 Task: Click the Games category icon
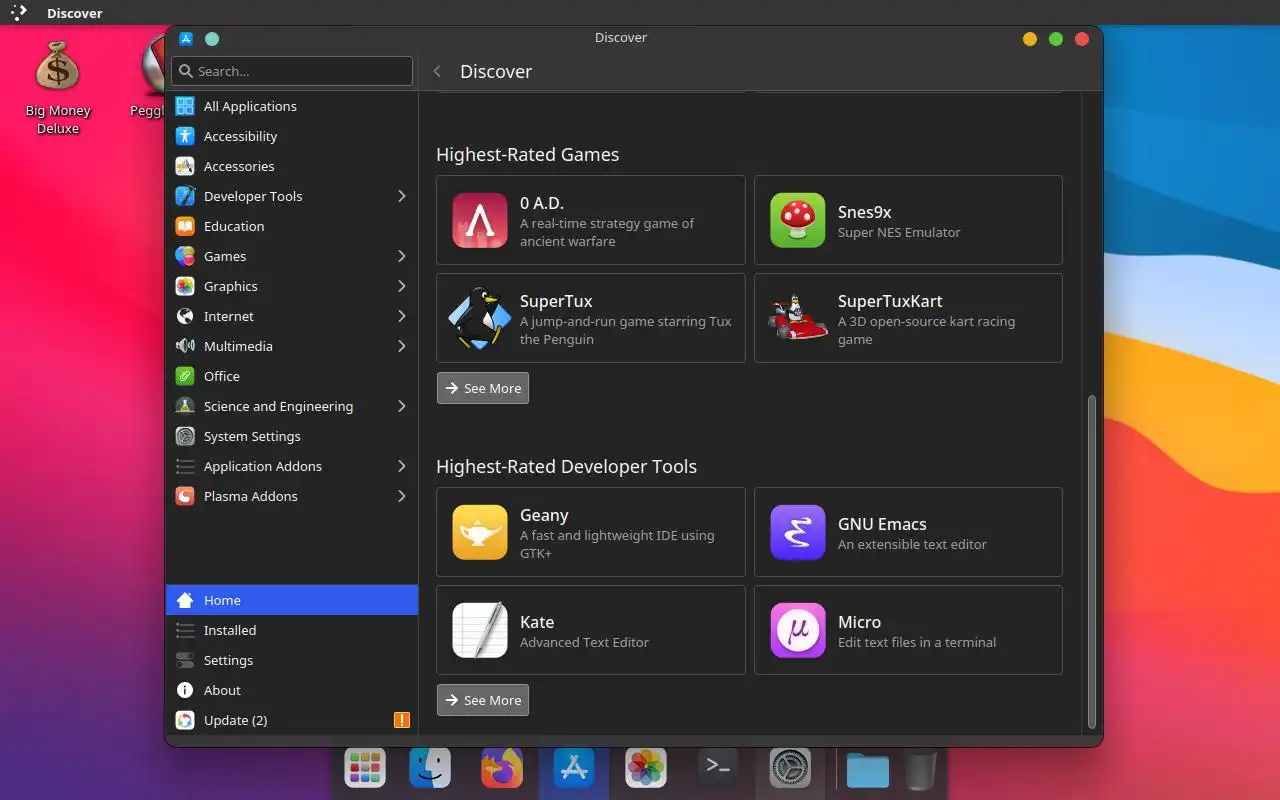click(185, 256)
